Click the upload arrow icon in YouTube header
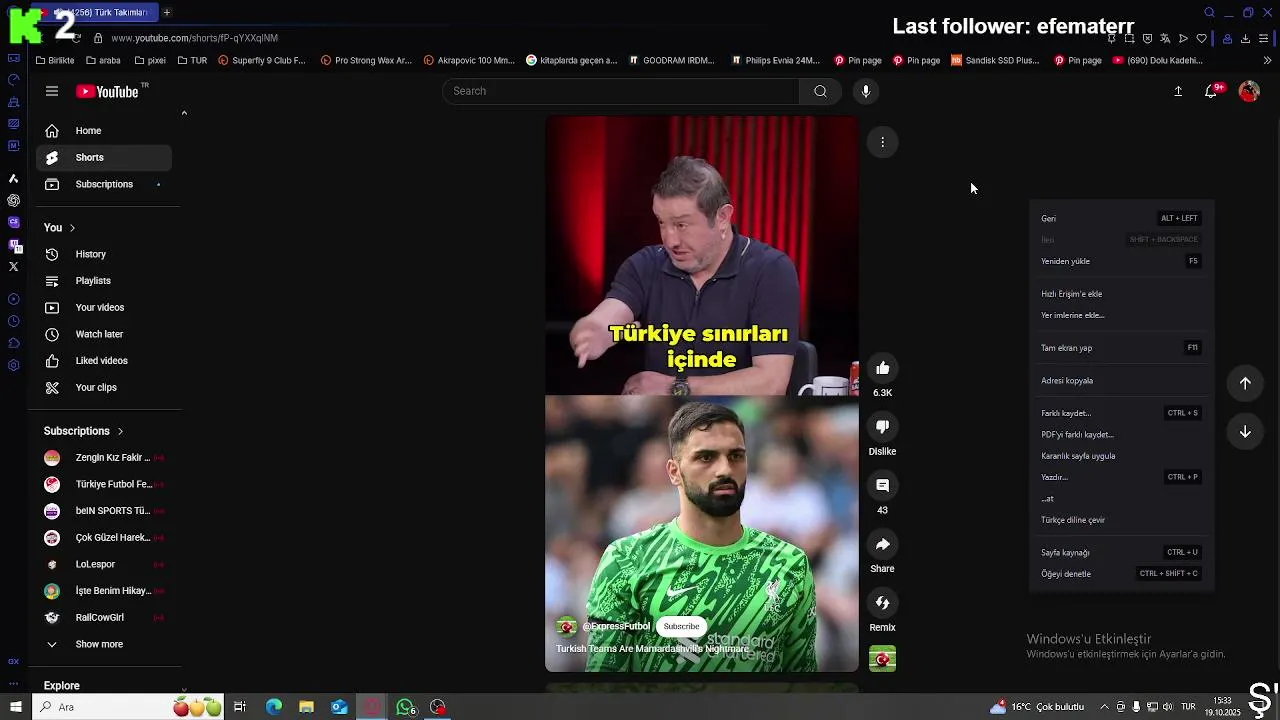 (x=1178, y=91)
